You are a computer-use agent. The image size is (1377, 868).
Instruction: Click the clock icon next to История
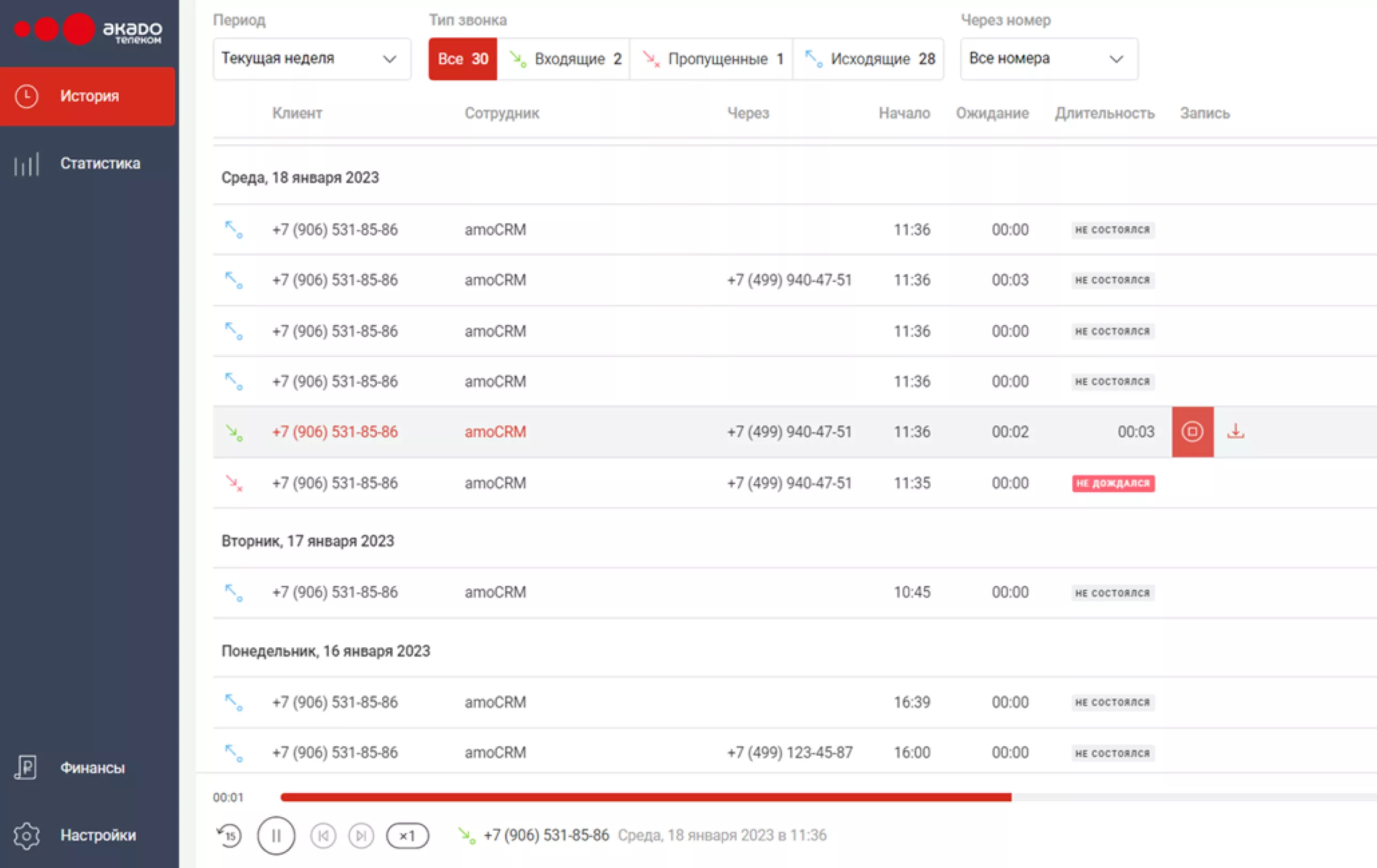[26, 96]
